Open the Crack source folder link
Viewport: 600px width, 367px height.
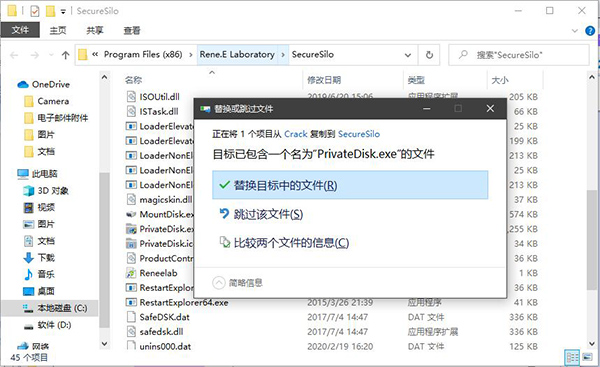296,134
